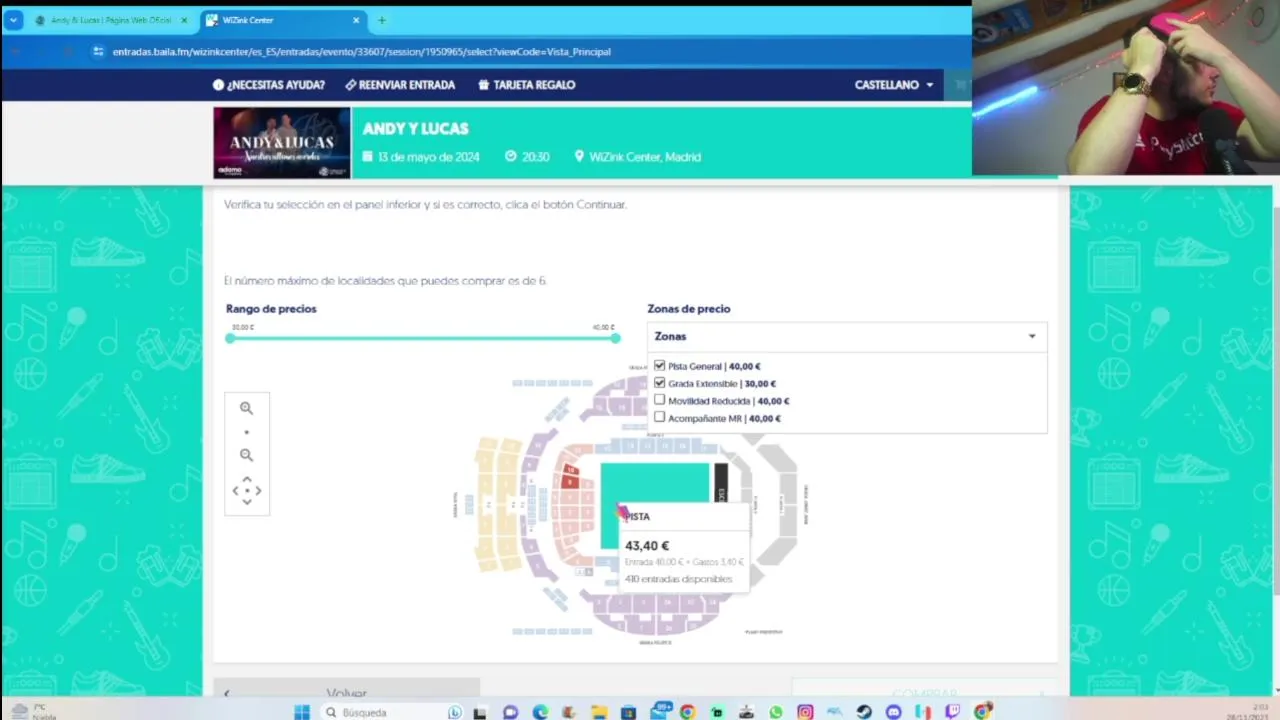The width and height of the screenshot is (1280, 720).
Task: Uncheck Grada Extensible 30,00 € zone
Action: coord(659,383)
